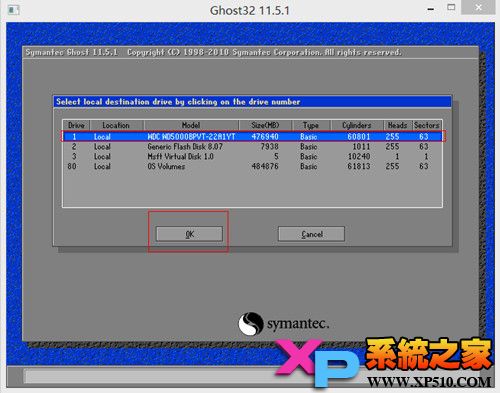Click the Location column header
Viewport: 500px width, 393px height.
coord(116,125)
